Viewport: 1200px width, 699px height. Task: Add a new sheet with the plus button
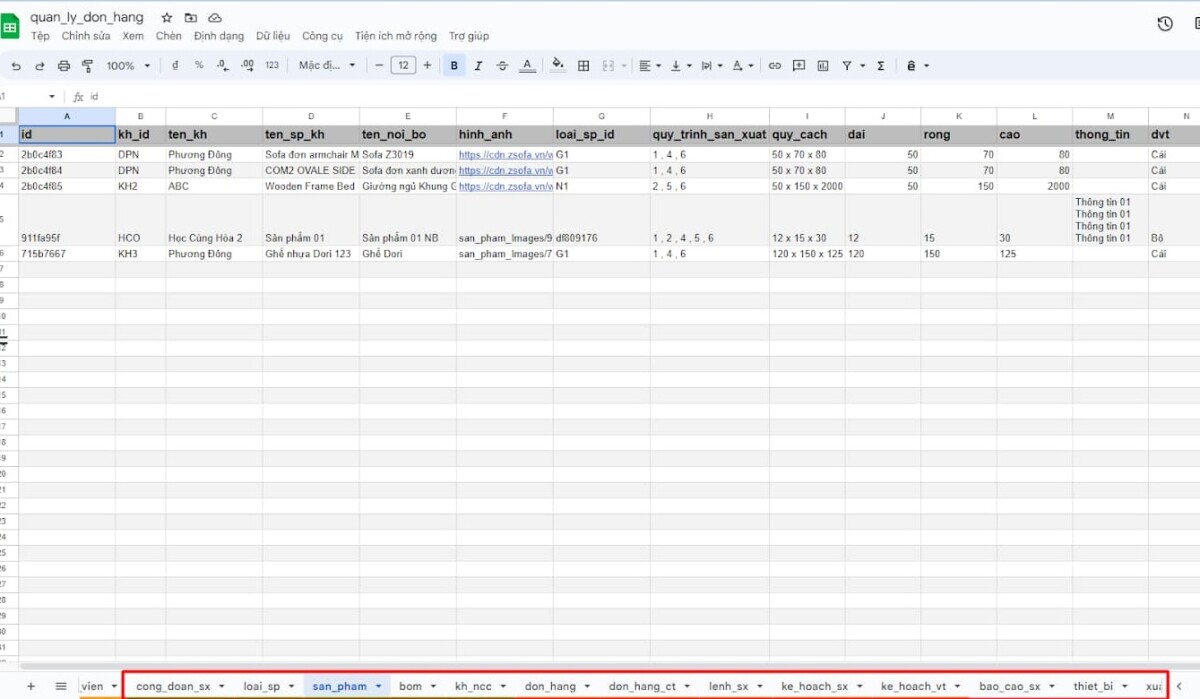(x=31, y=686)
